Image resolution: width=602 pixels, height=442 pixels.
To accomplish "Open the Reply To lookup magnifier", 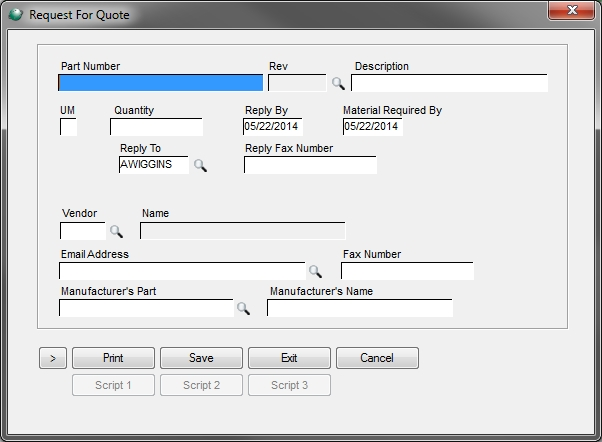I will 200,166.
